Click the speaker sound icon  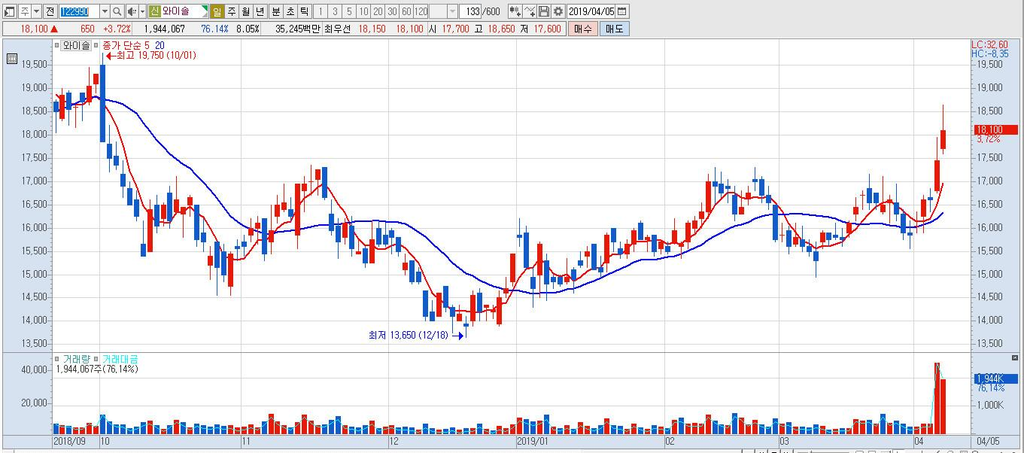click(x=131, y=12)
